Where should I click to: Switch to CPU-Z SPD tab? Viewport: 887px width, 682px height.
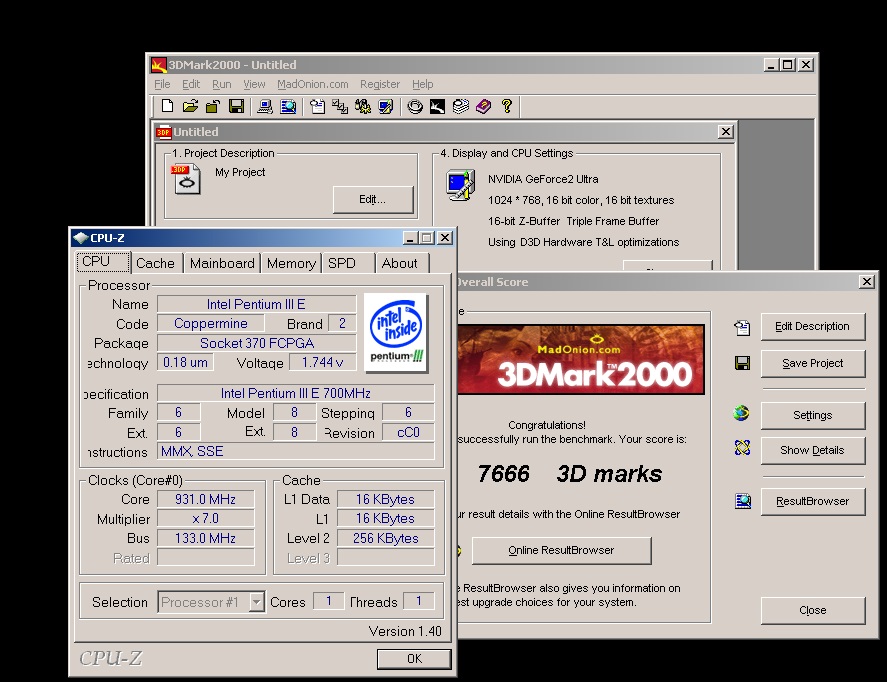pyautogui.click(x=348, y=264)
